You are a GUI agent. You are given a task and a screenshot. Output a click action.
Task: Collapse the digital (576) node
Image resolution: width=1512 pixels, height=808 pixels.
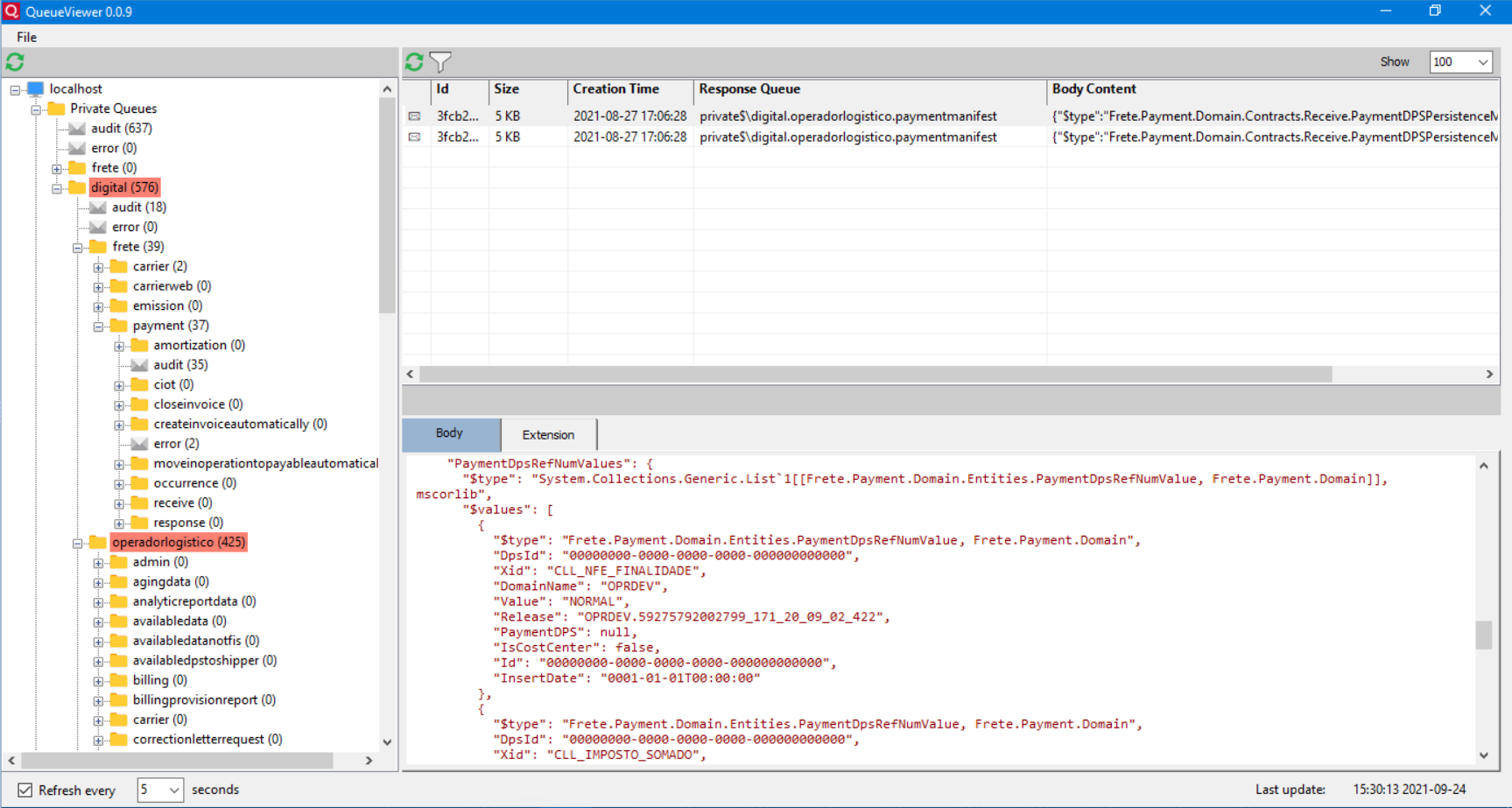point(57,188)
